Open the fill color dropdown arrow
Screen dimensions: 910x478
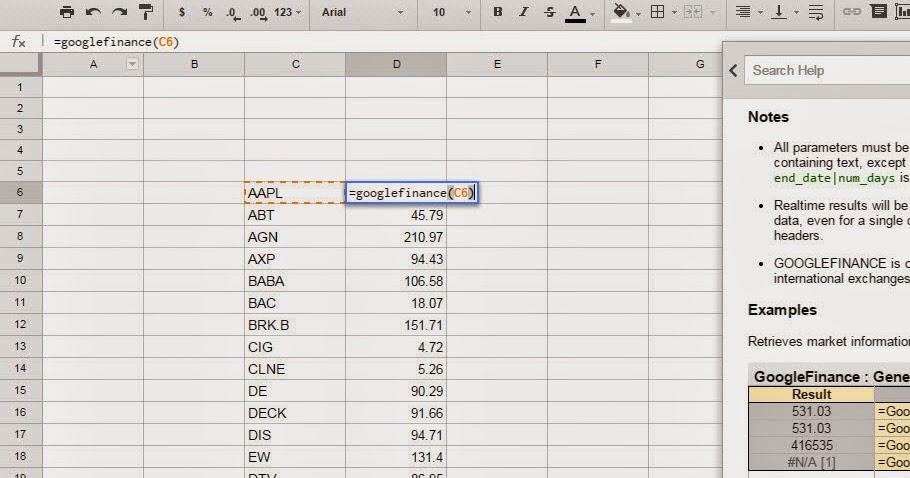coord(638,13)
